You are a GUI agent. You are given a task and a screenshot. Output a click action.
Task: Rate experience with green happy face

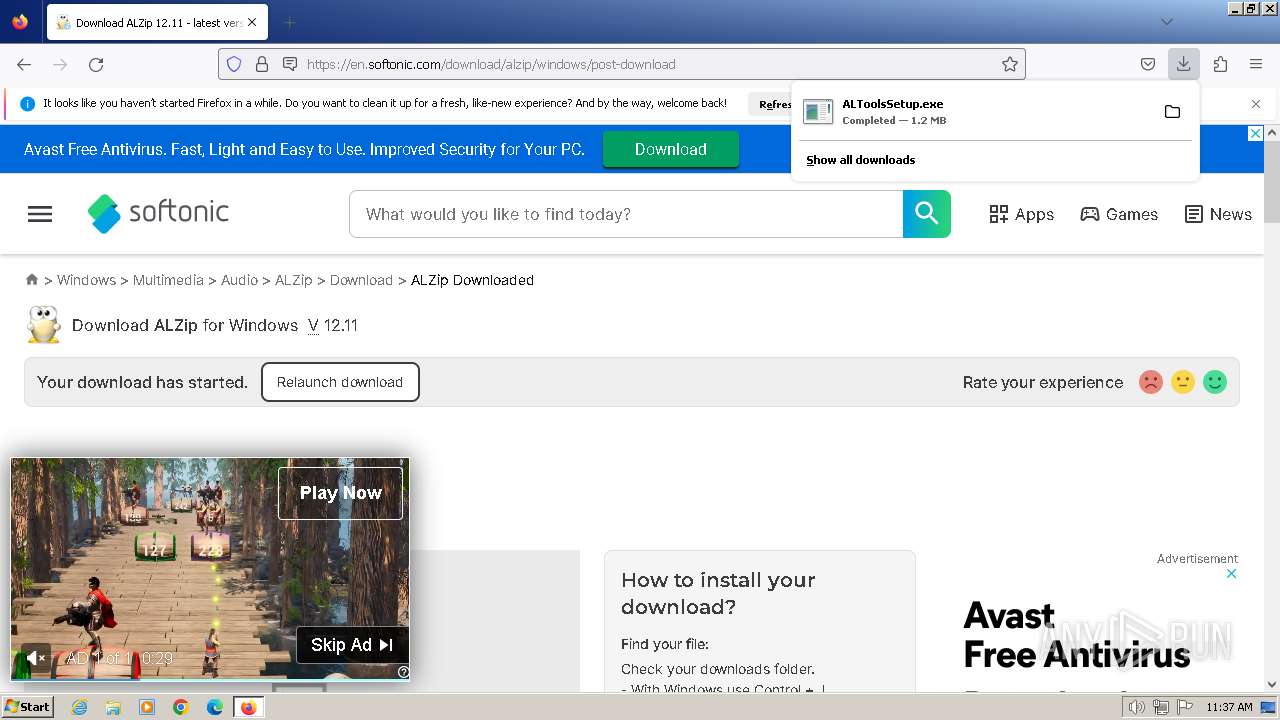point(1215,382)
